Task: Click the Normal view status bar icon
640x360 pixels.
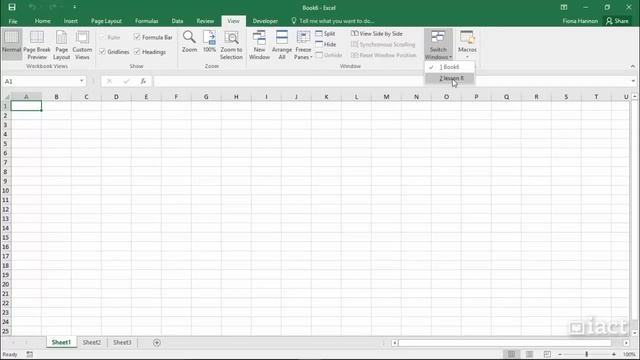Action: [511, 354]
